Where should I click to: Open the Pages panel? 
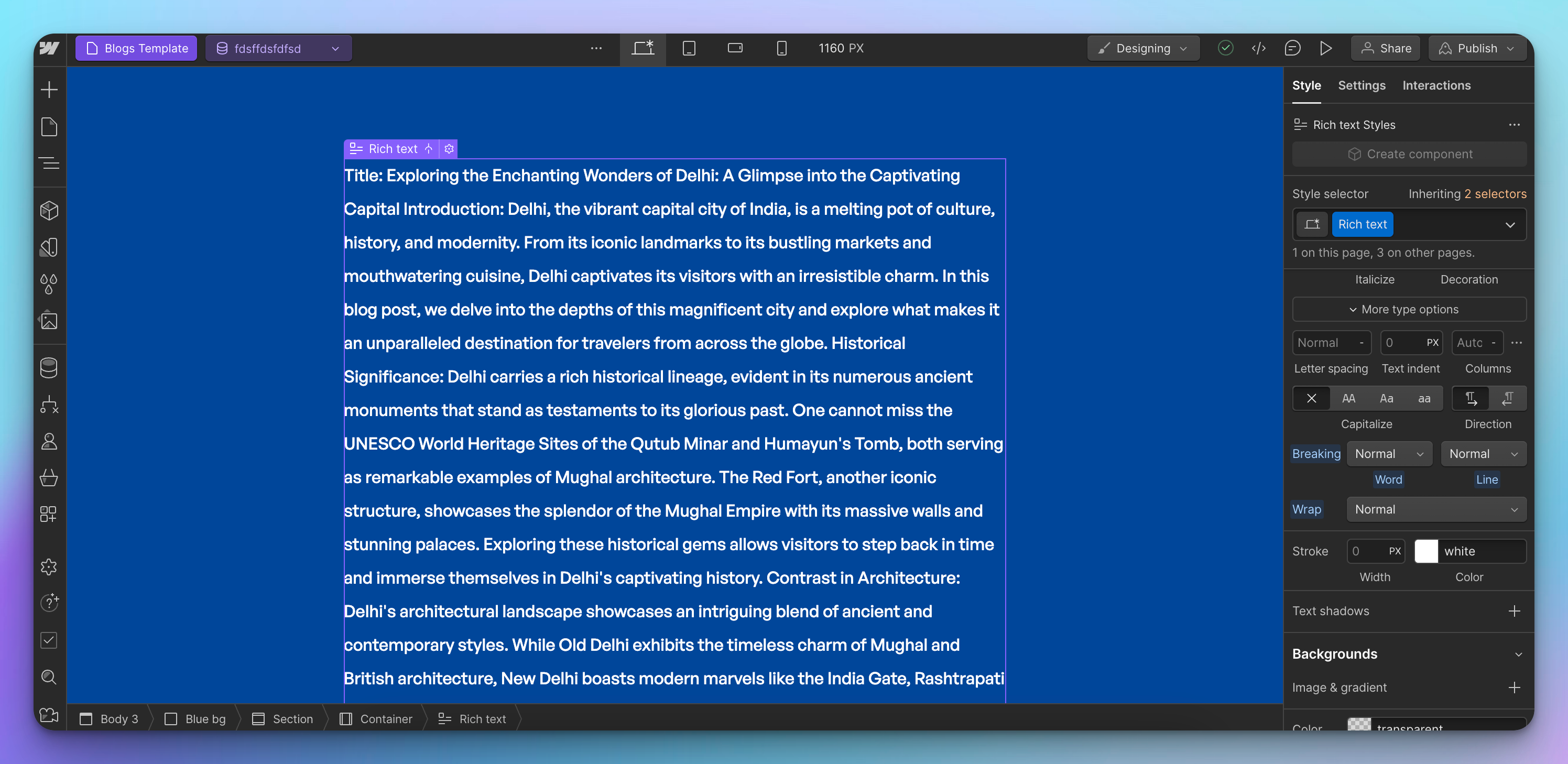(49, 127)
